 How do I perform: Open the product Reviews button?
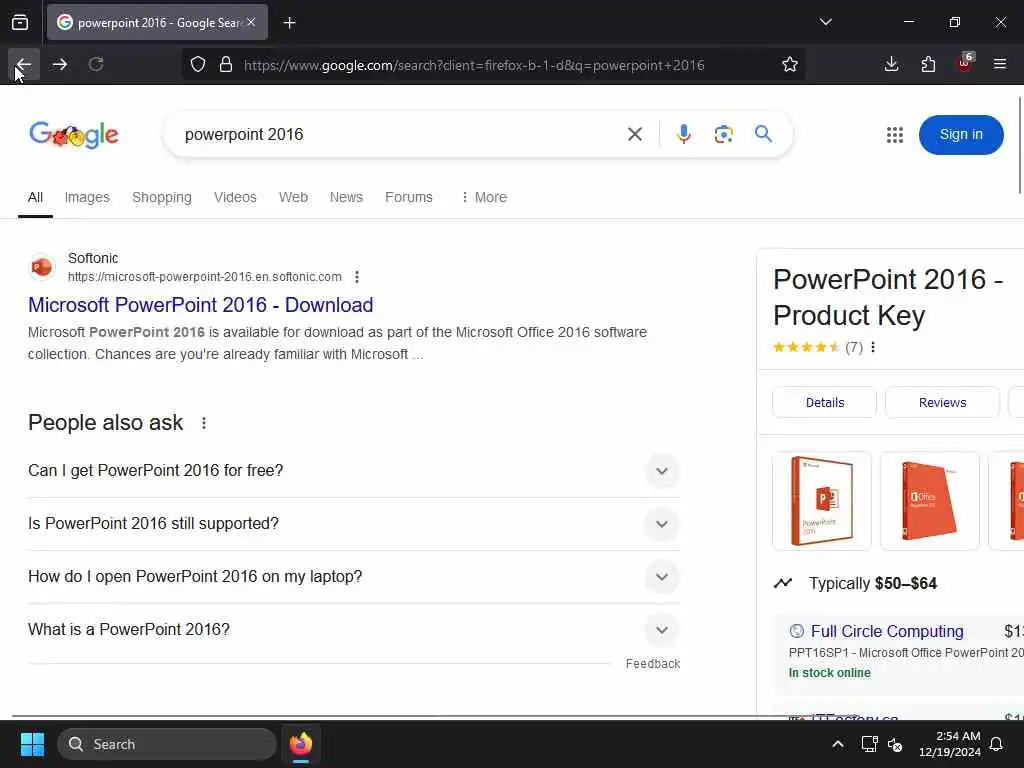pyautogui.click(x=942, y=402)
